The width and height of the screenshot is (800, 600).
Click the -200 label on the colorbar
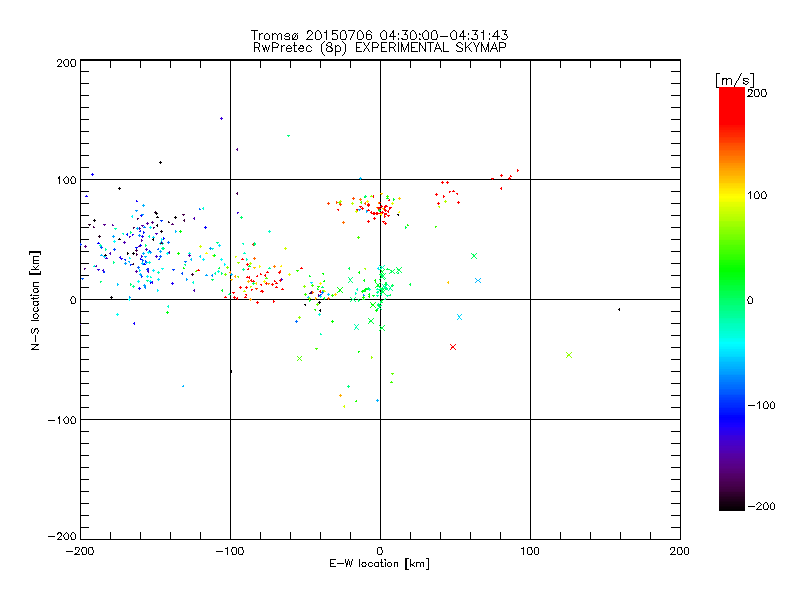point(761,507)
